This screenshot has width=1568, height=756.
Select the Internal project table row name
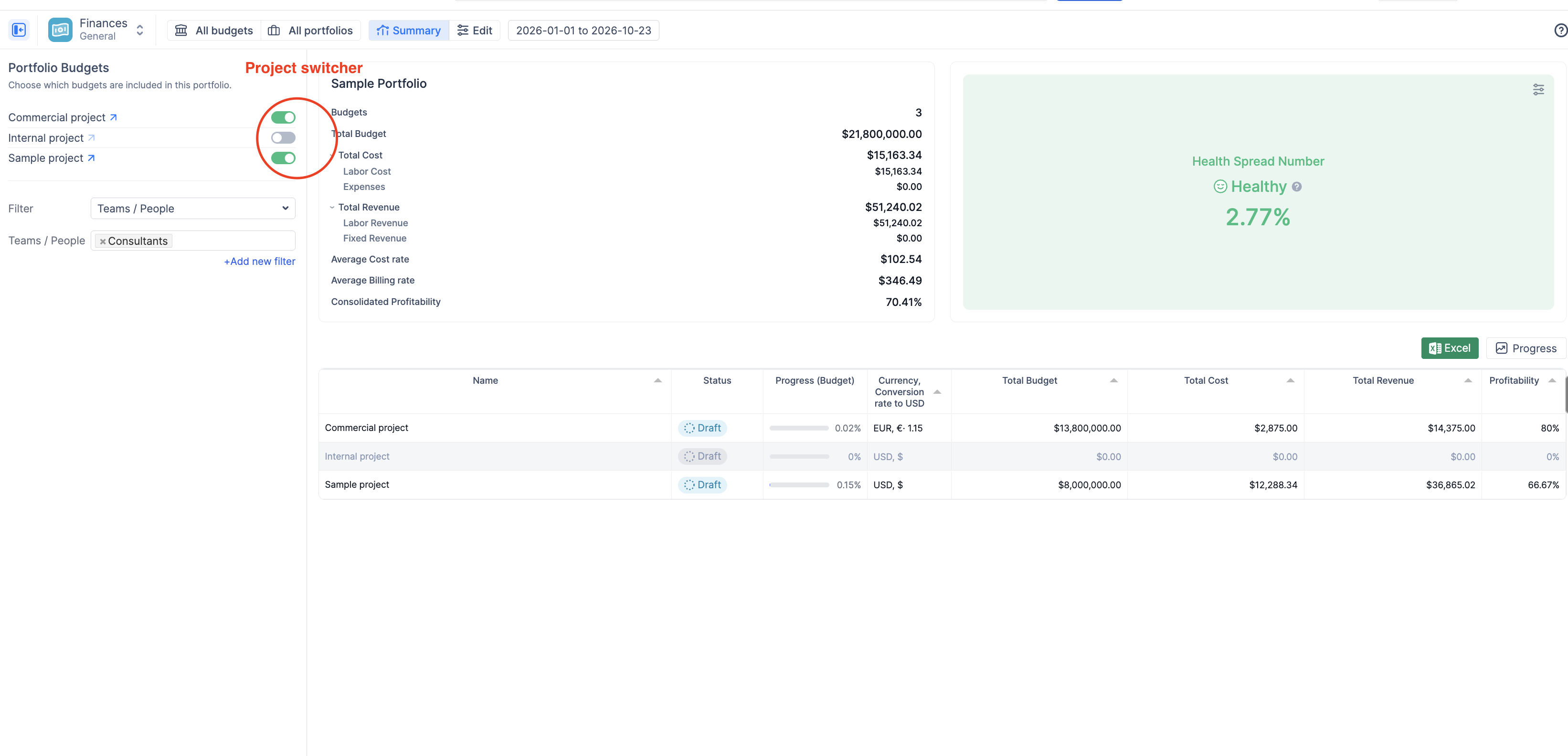tap(357, 457)
